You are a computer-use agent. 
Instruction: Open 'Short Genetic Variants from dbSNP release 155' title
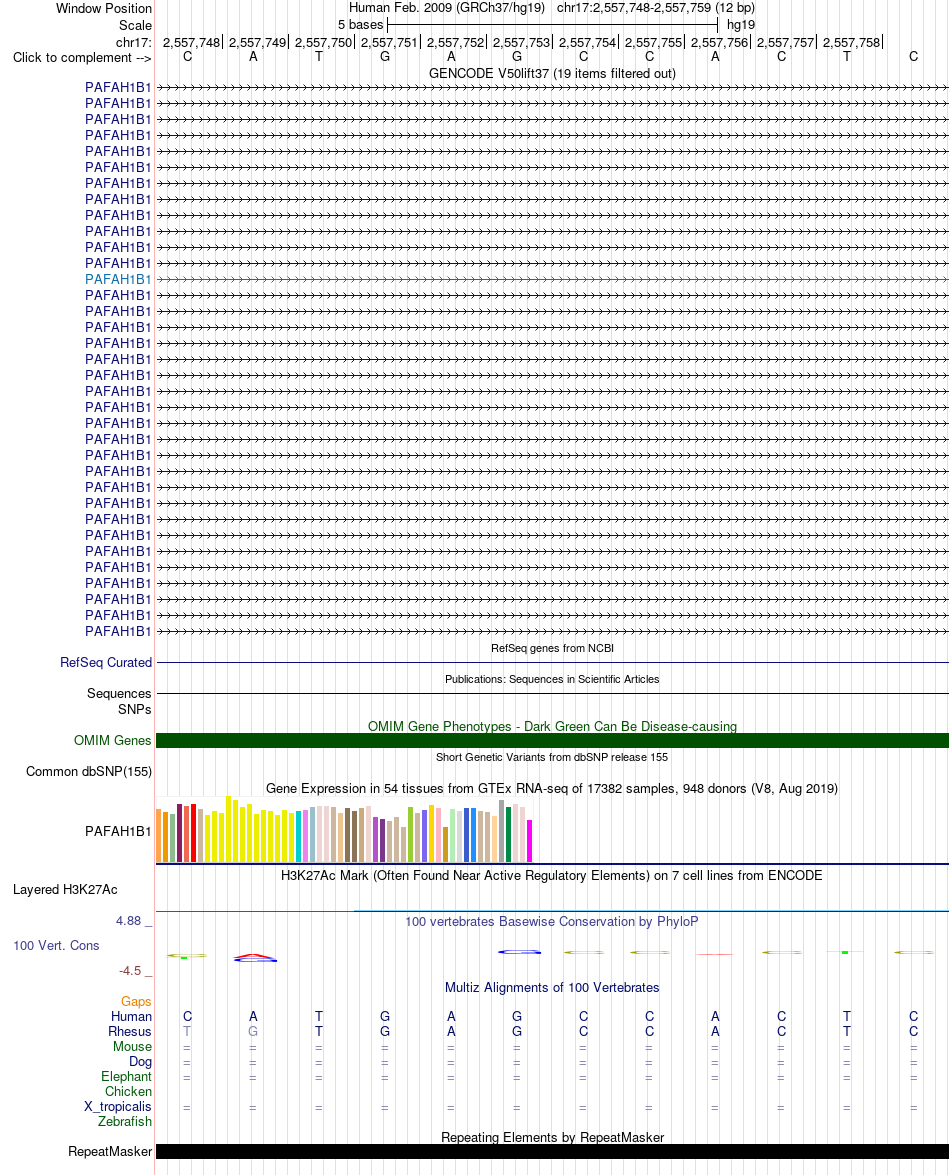coord(552,757)
